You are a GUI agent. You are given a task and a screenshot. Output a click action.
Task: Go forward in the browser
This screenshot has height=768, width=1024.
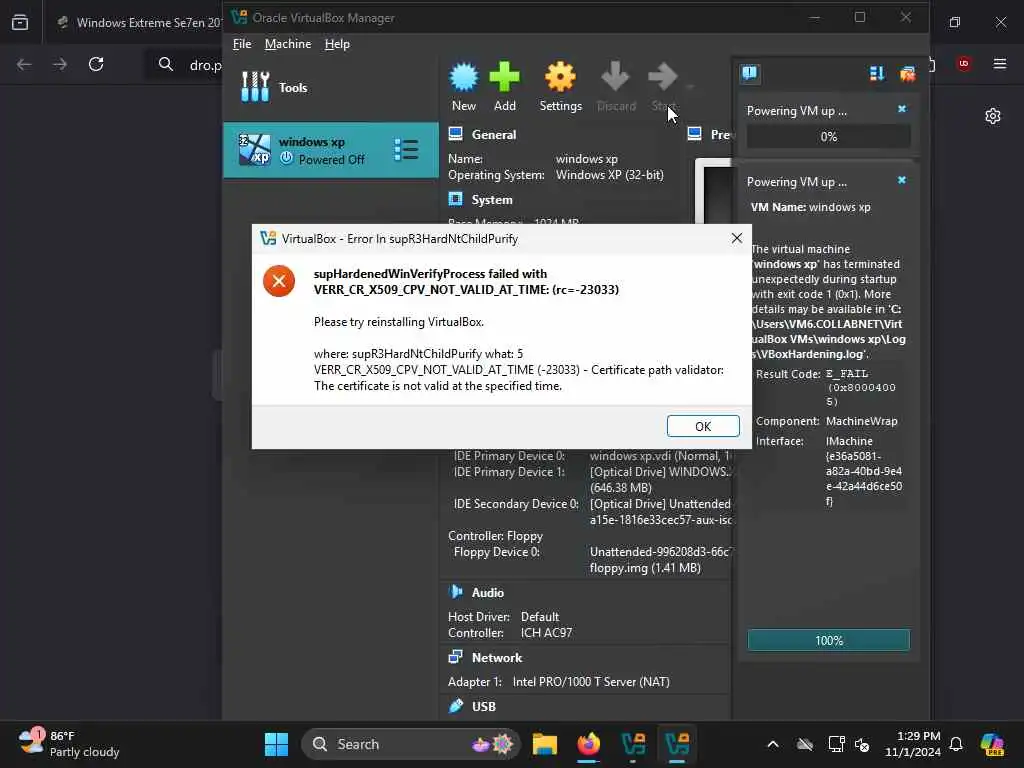click(60, 64)
